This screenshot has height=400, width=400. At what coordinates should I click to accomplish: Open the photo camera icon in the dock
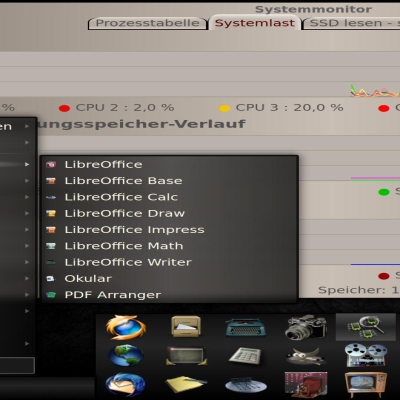tap(306, 327)
